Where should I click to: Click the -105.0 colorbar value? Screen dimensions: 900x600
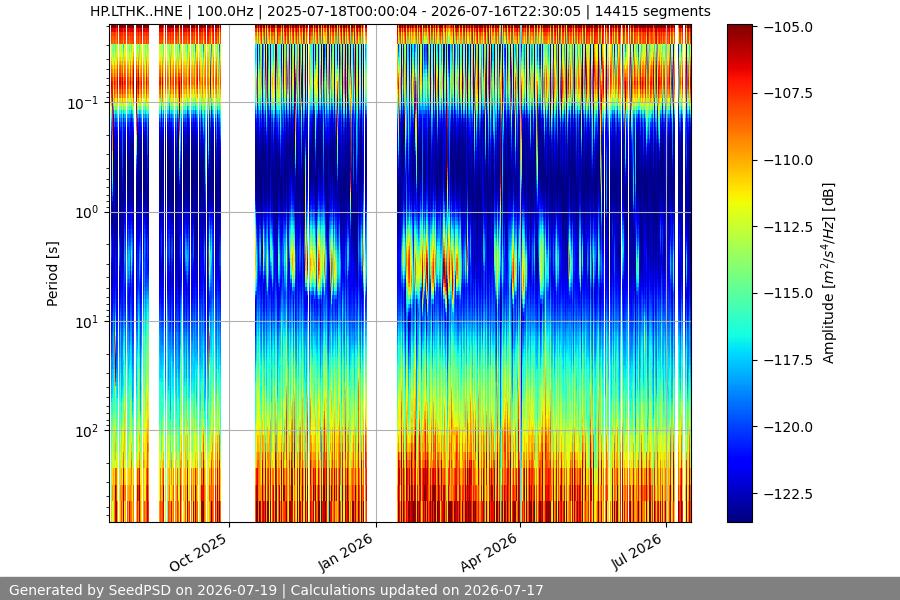click(788, 27)
